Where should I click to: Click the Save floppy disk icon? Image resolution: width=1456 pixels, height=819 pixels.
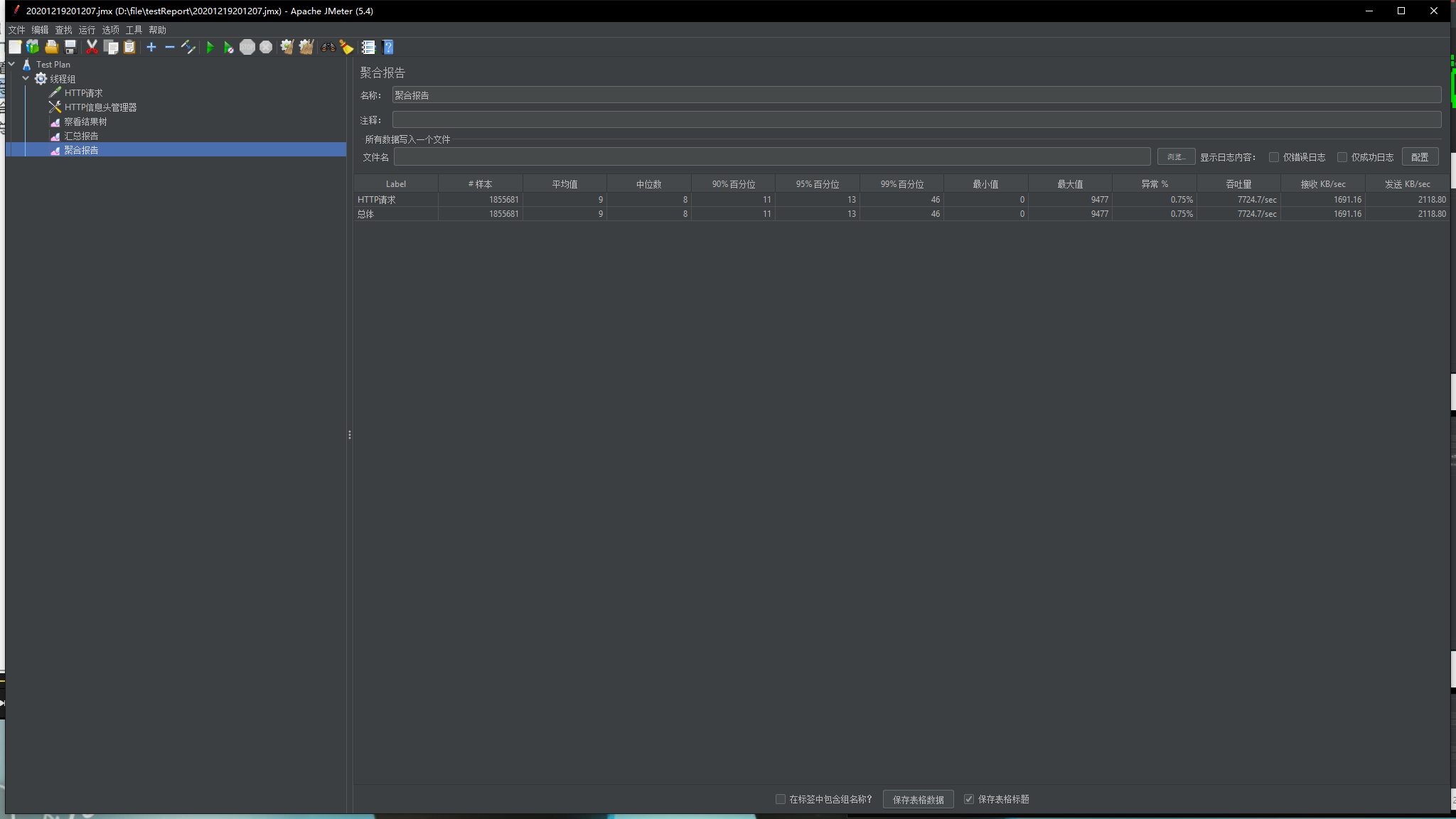70,48
